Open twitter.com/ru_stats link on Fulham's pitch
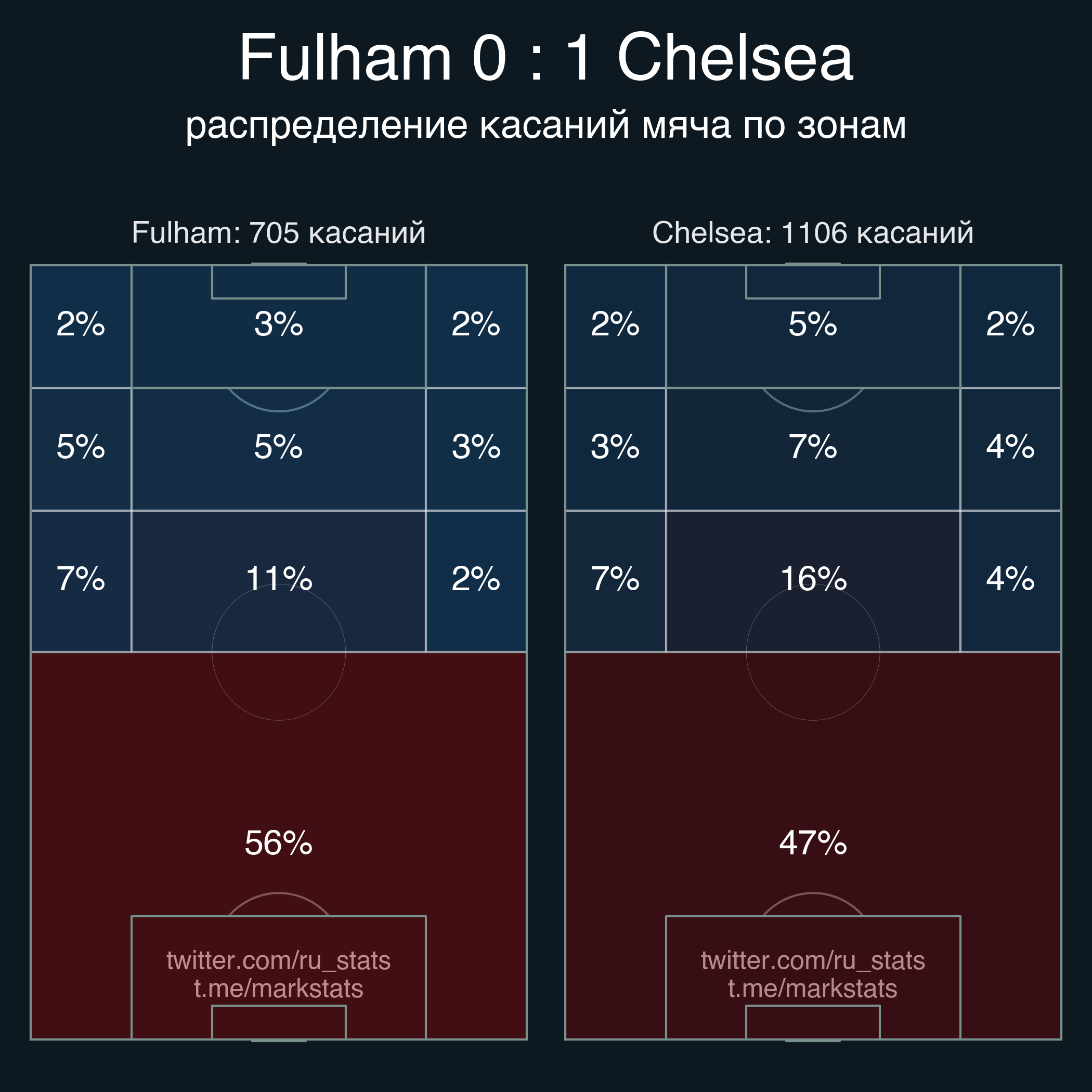 [278, 960]
